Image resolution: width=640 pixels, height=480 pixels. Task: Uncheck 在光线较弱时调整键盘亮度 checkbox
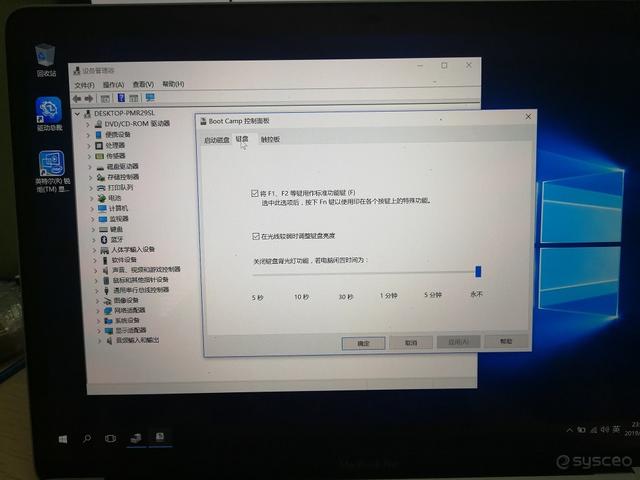coord(256,236)
